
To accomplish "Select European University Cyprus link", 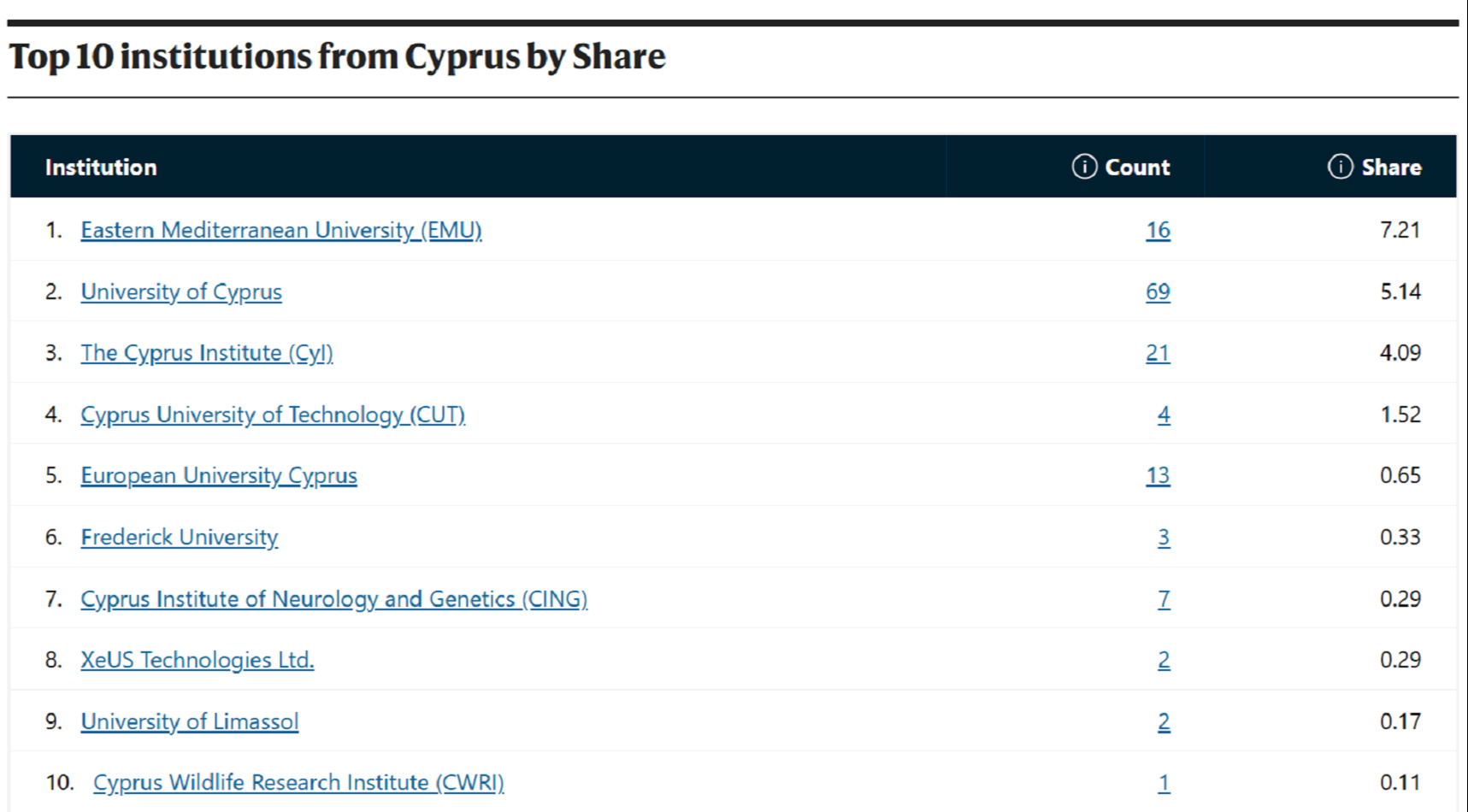I will pyautogui.click(x=219, y=475).
